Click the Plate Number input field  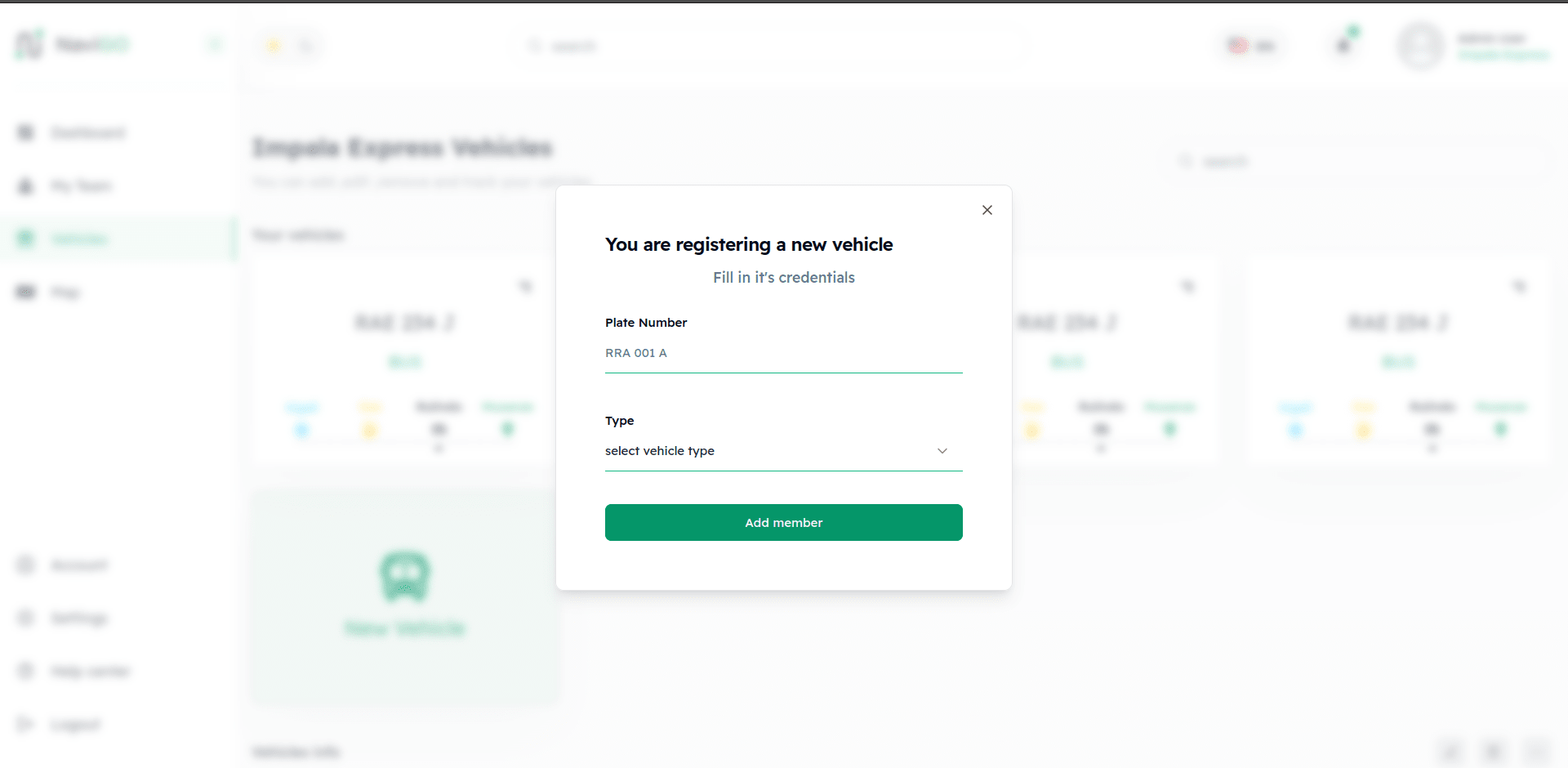[x=783, y=353]
